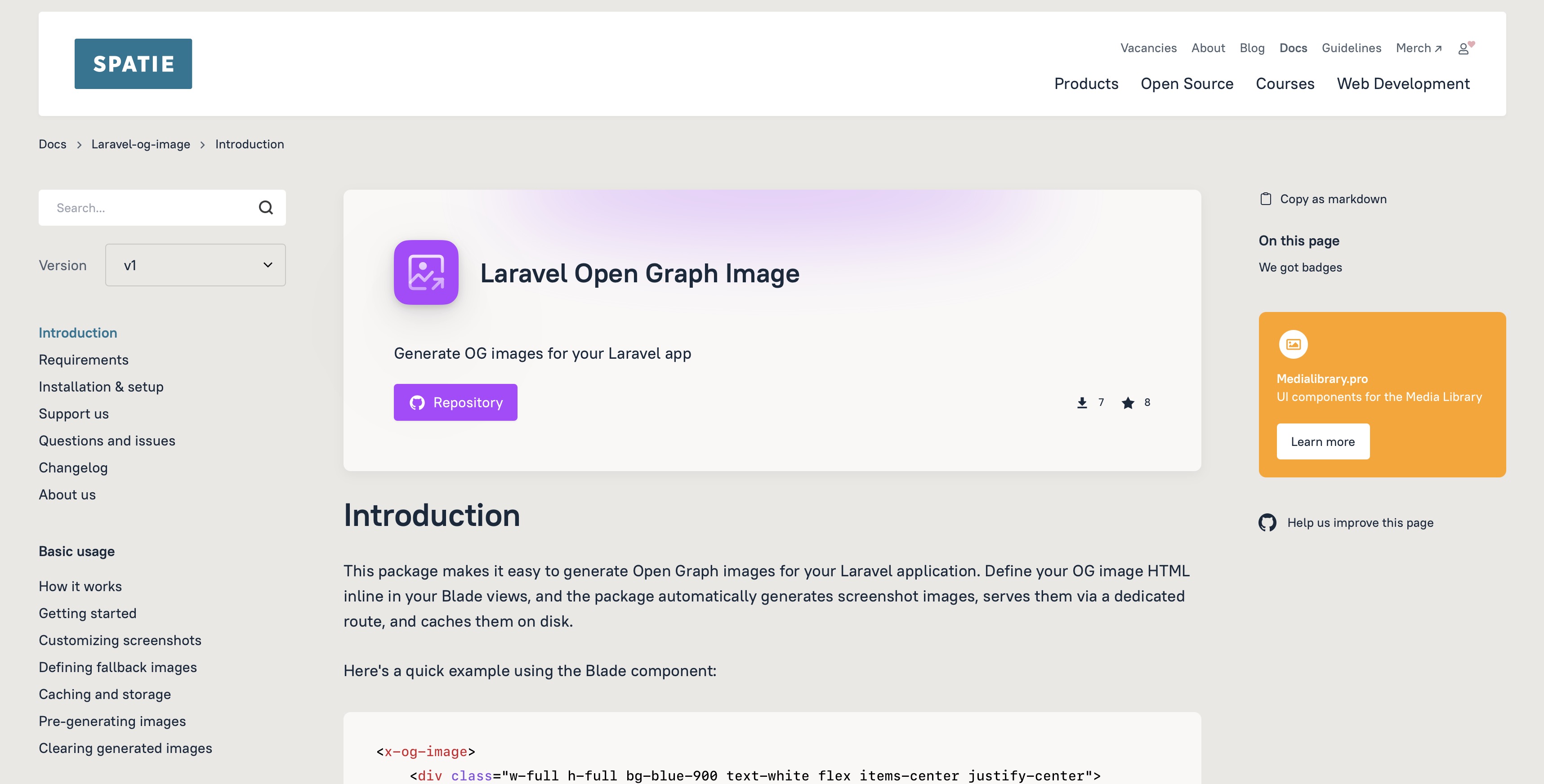The width and height of the screenshot is (1544, 784).
Task: Click the GitHub icon near Help us improve
Action: 1267,522
